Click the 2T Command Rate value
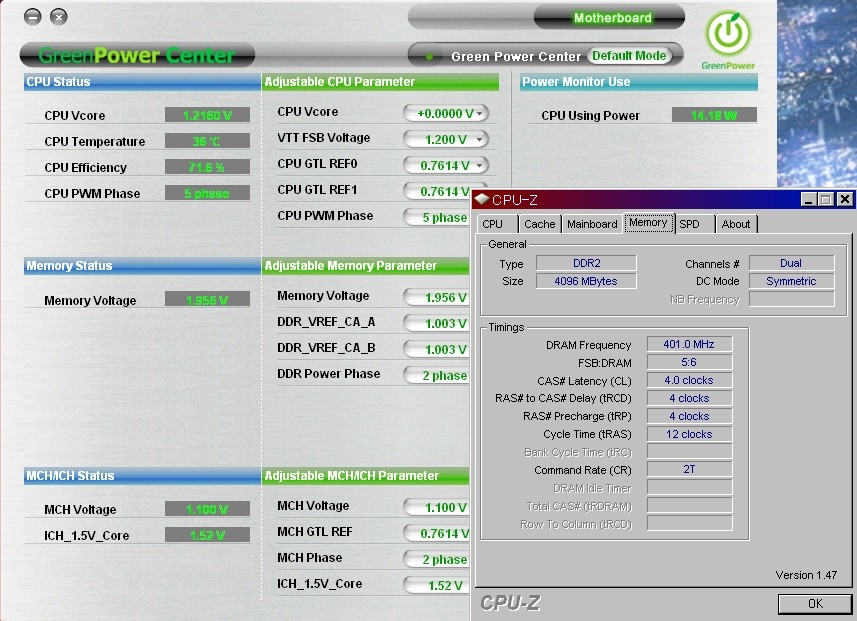The image size is (857, 621). pos(689,469)
